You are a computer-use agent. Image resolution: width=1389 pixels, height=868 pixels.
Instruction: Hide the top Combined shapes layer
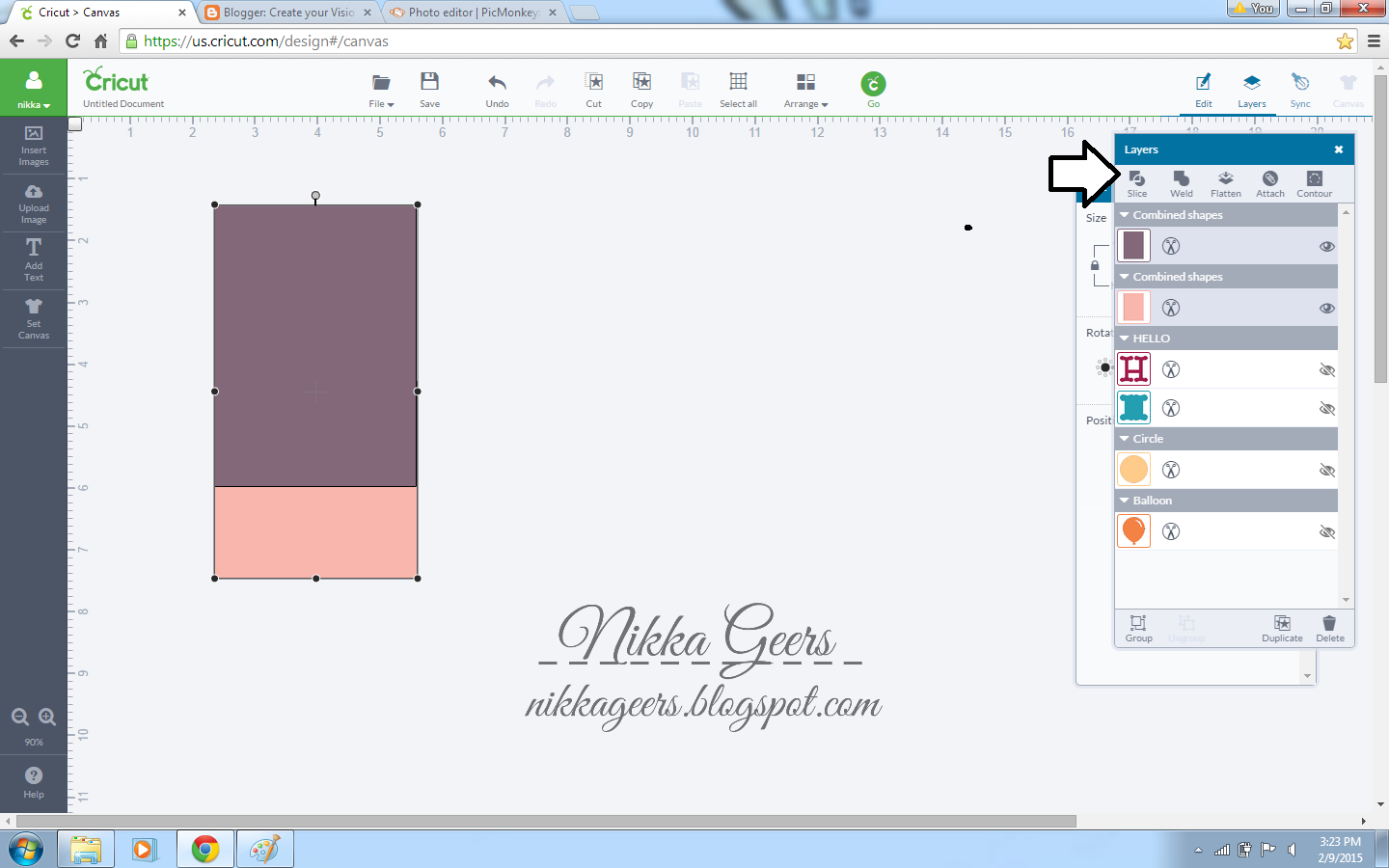1327,246
